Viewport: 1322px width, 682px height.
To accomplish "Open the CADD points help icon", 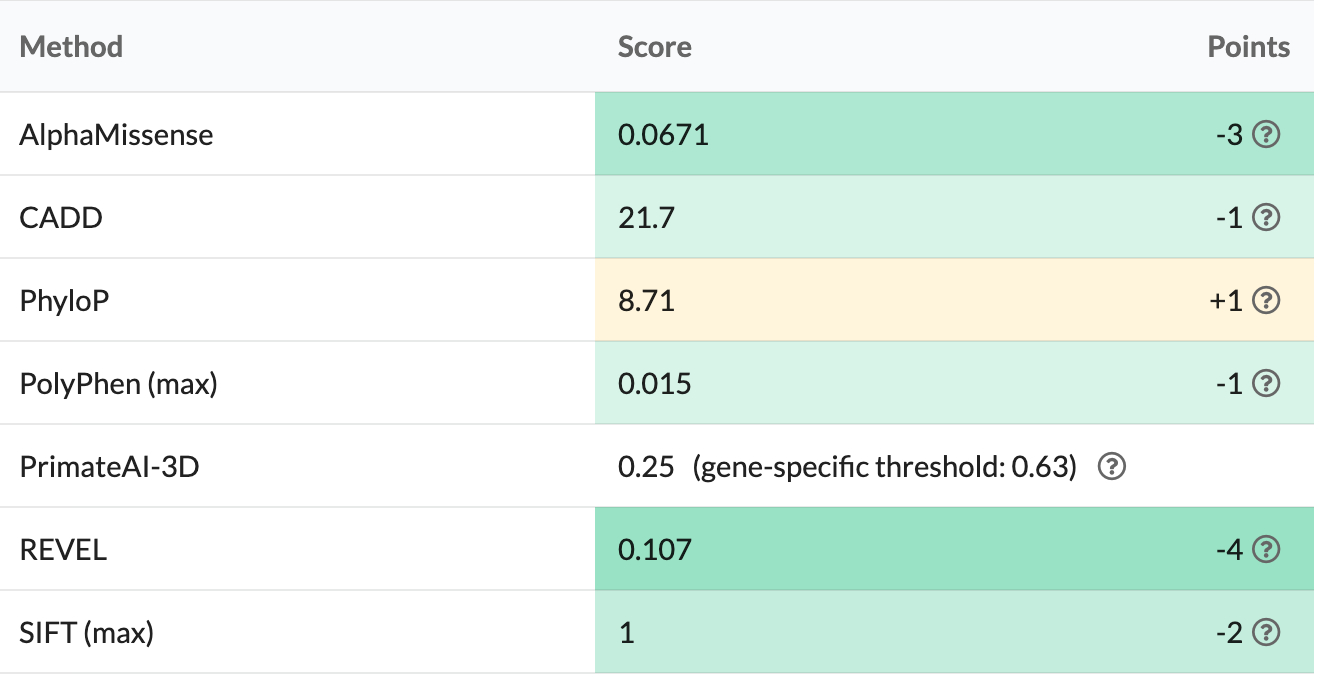I will 1266,218.
